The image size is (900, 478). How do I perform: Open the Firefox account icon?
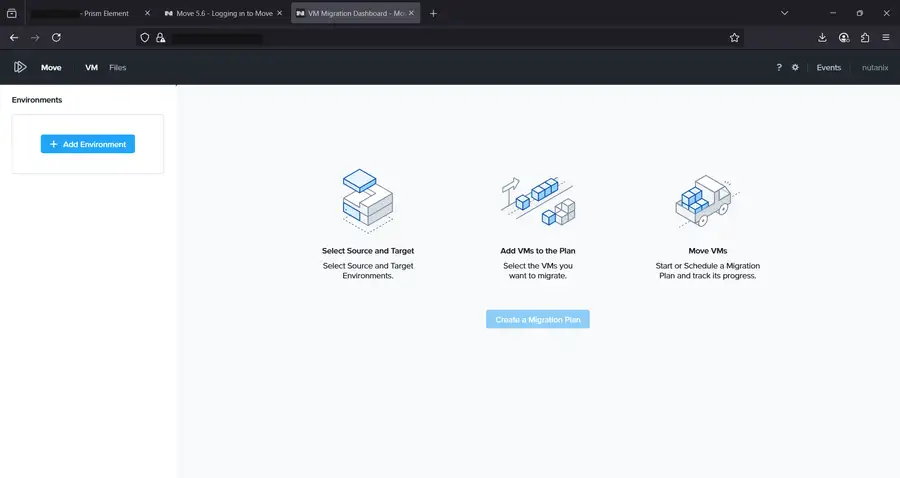(x=844, y=37)
